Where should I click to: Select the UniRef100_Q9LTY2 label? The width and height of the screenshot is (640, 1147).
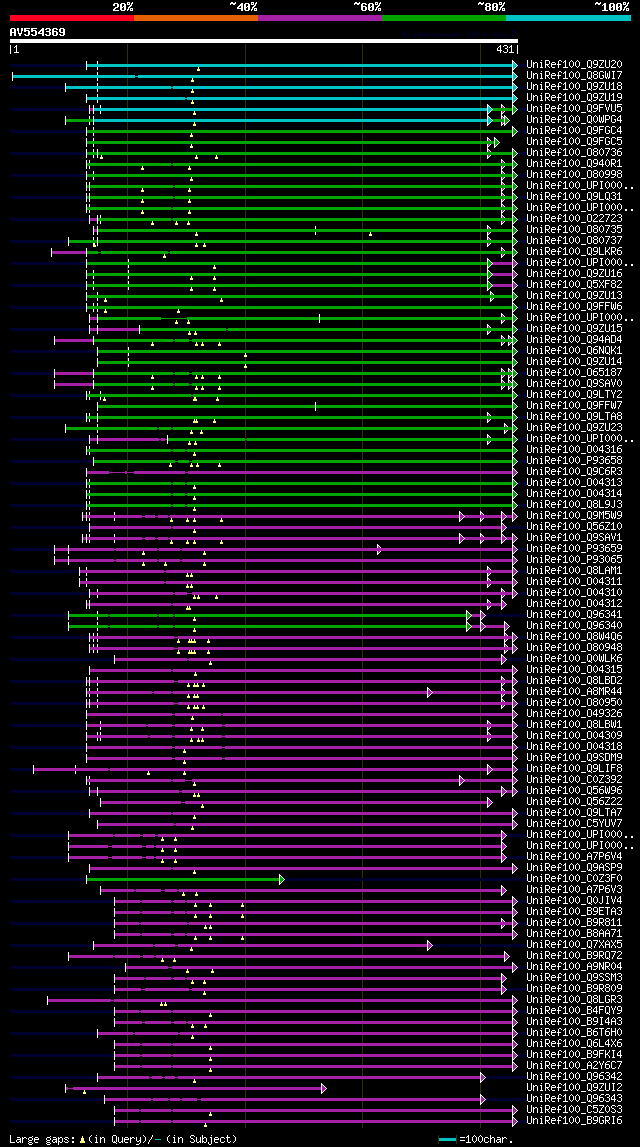coord(574,394)
